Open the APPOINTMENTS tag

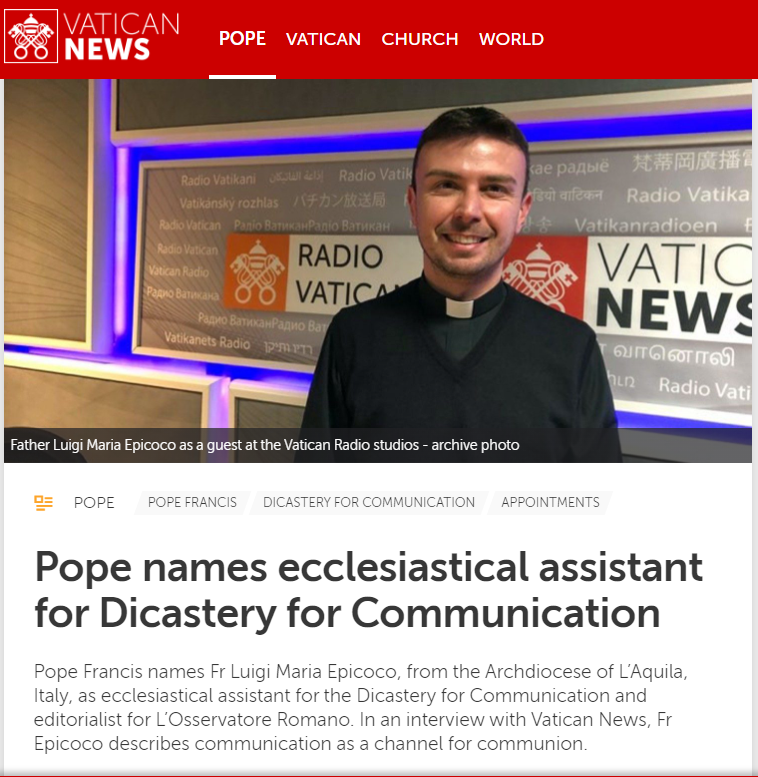pos(550,502)
